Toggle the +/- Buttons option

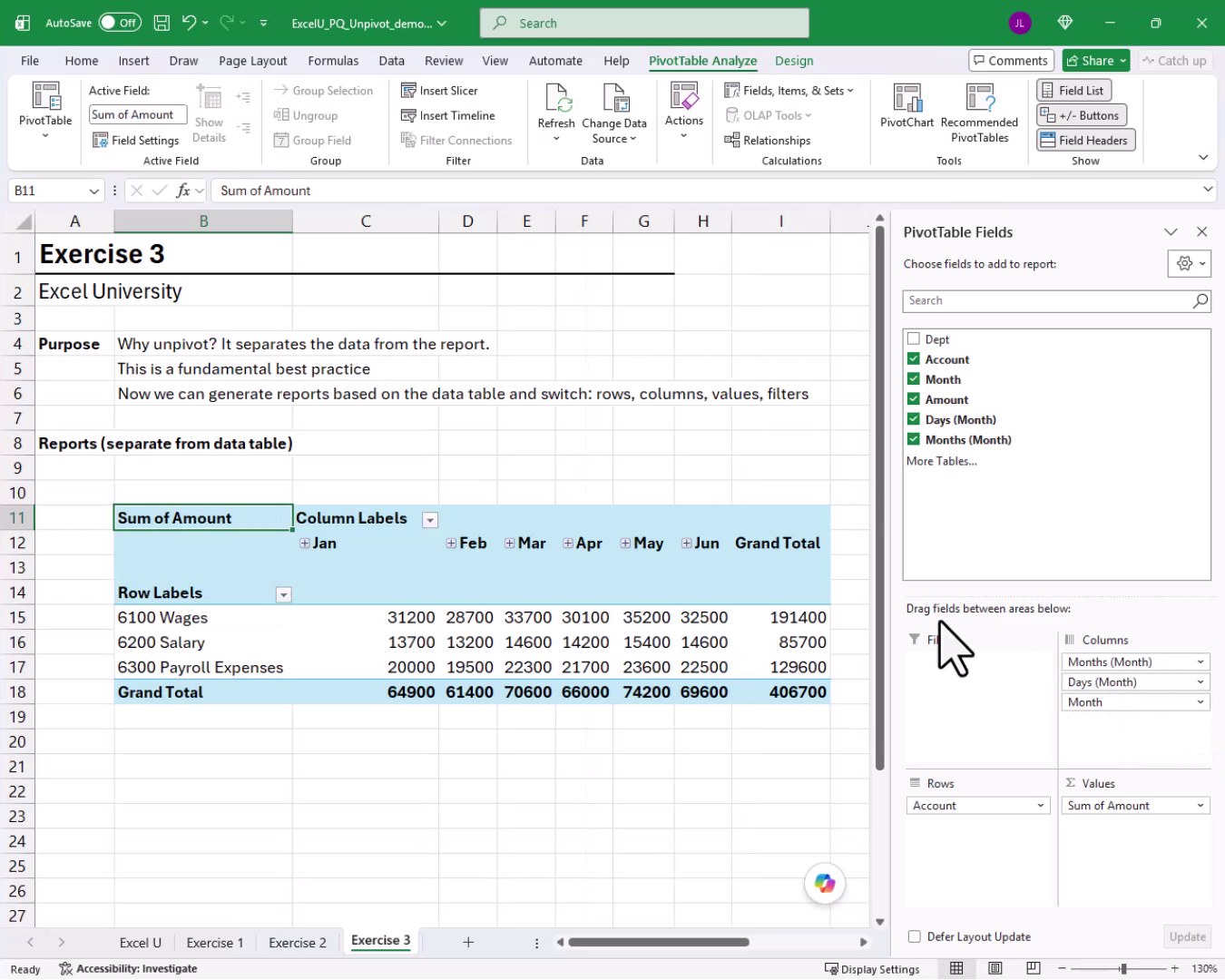(x=1082, y=115)
